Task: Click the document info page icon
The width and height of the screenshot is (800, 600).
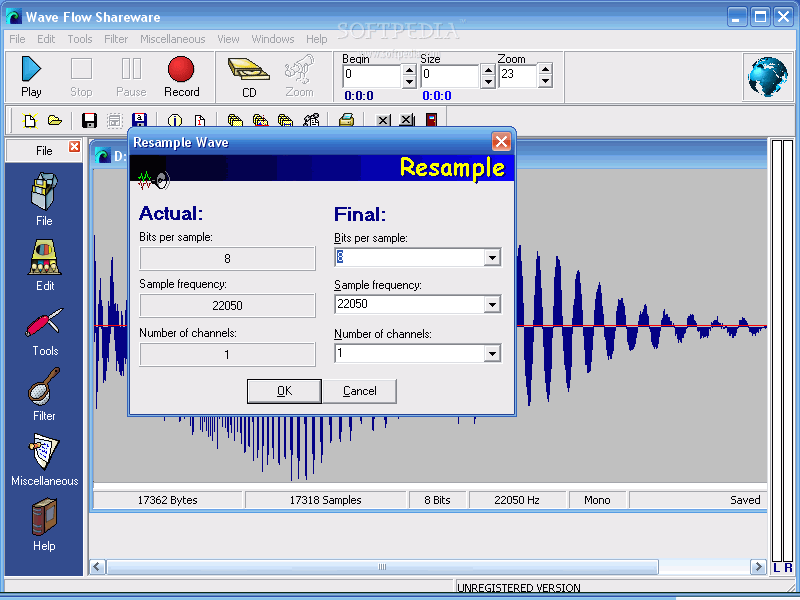Action: point(199,120)
